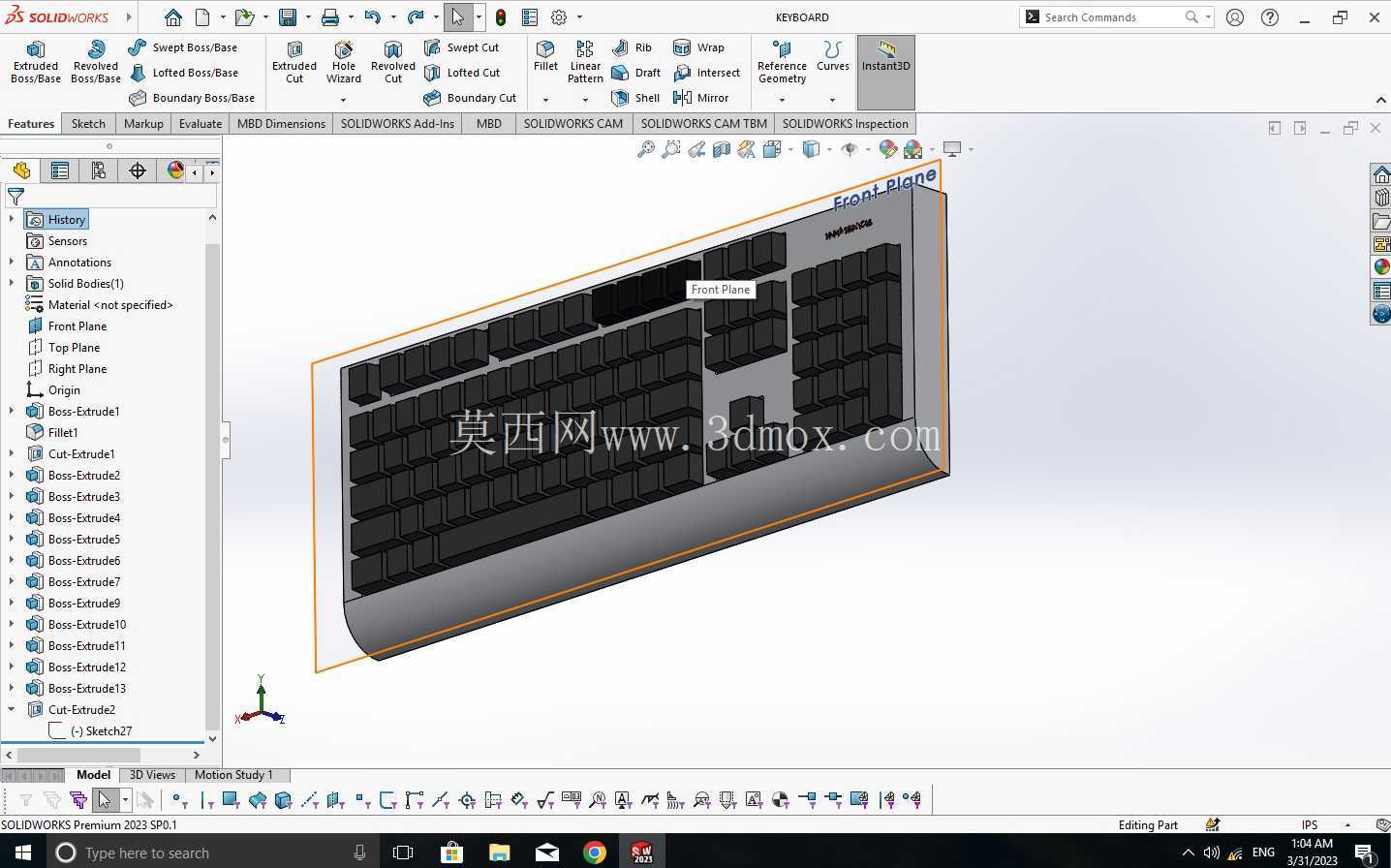Apply the Fillet tool
This screenshot has height=868, width=1391.
pos(545,56)
